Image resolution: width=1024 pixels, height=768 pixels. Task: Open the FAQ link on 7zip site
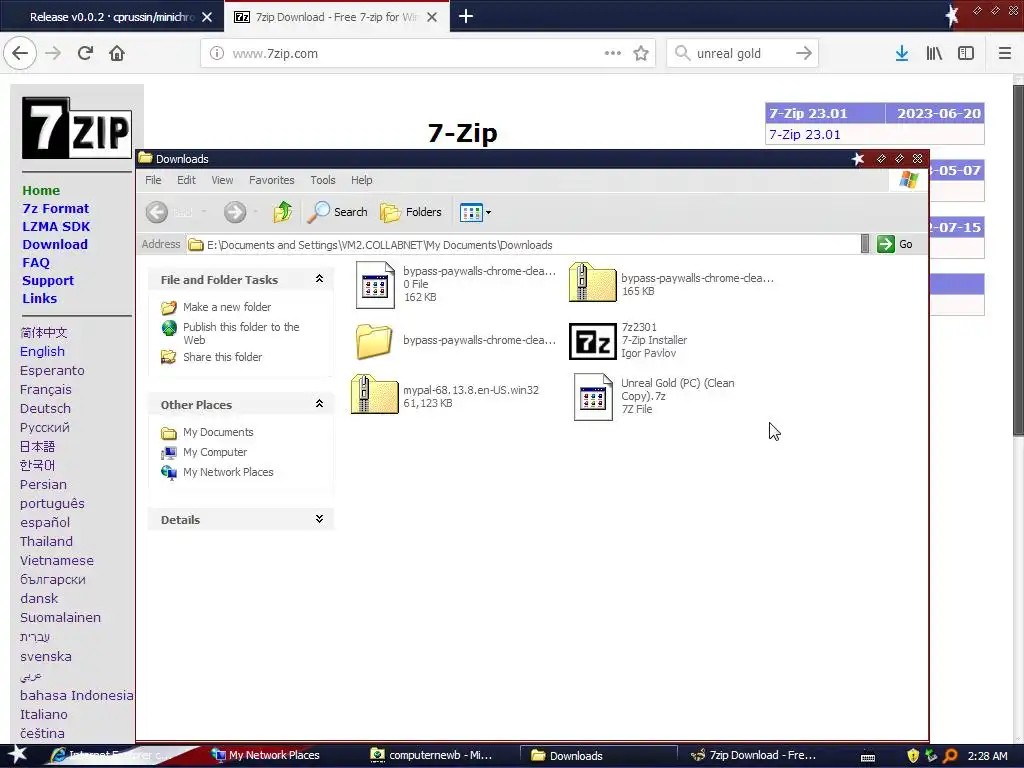click(36, 263)
